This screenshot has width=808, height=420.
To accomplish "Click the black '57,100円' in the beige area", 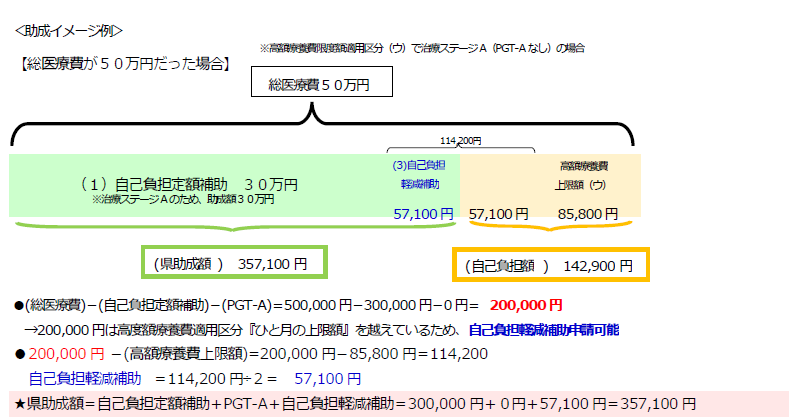I will 498,214.
